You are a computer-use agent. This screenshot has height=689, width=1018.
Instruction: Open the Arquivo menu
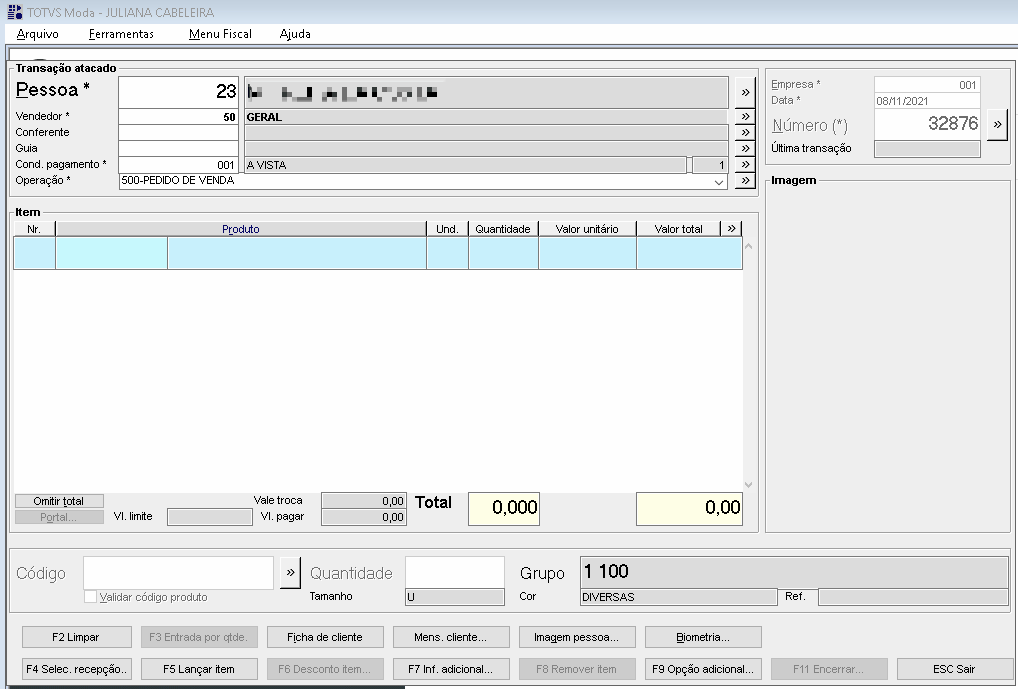coord(37,34)
